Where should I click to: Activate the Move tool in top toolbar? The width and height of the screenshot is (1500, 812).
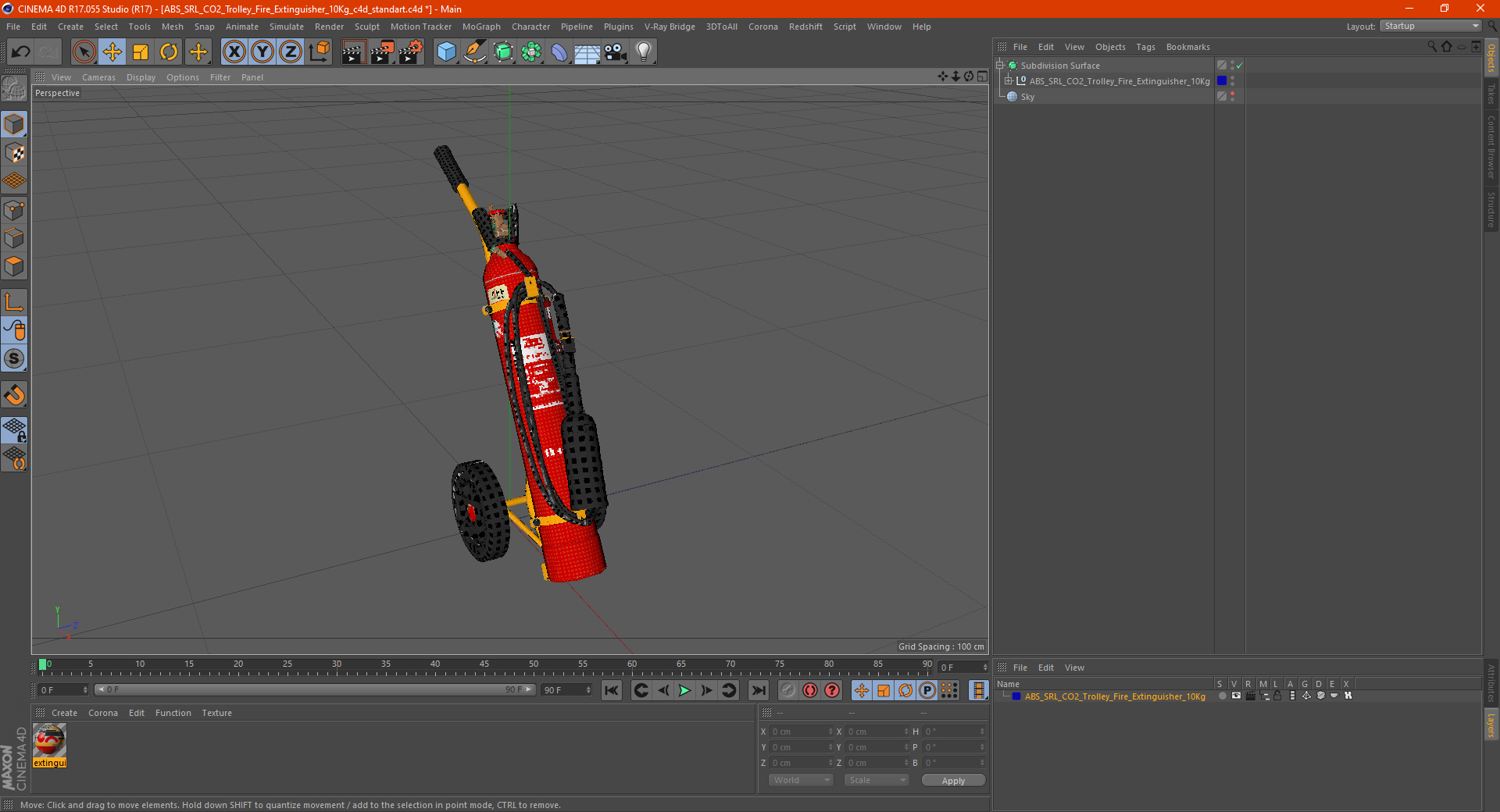click(112, 52)
